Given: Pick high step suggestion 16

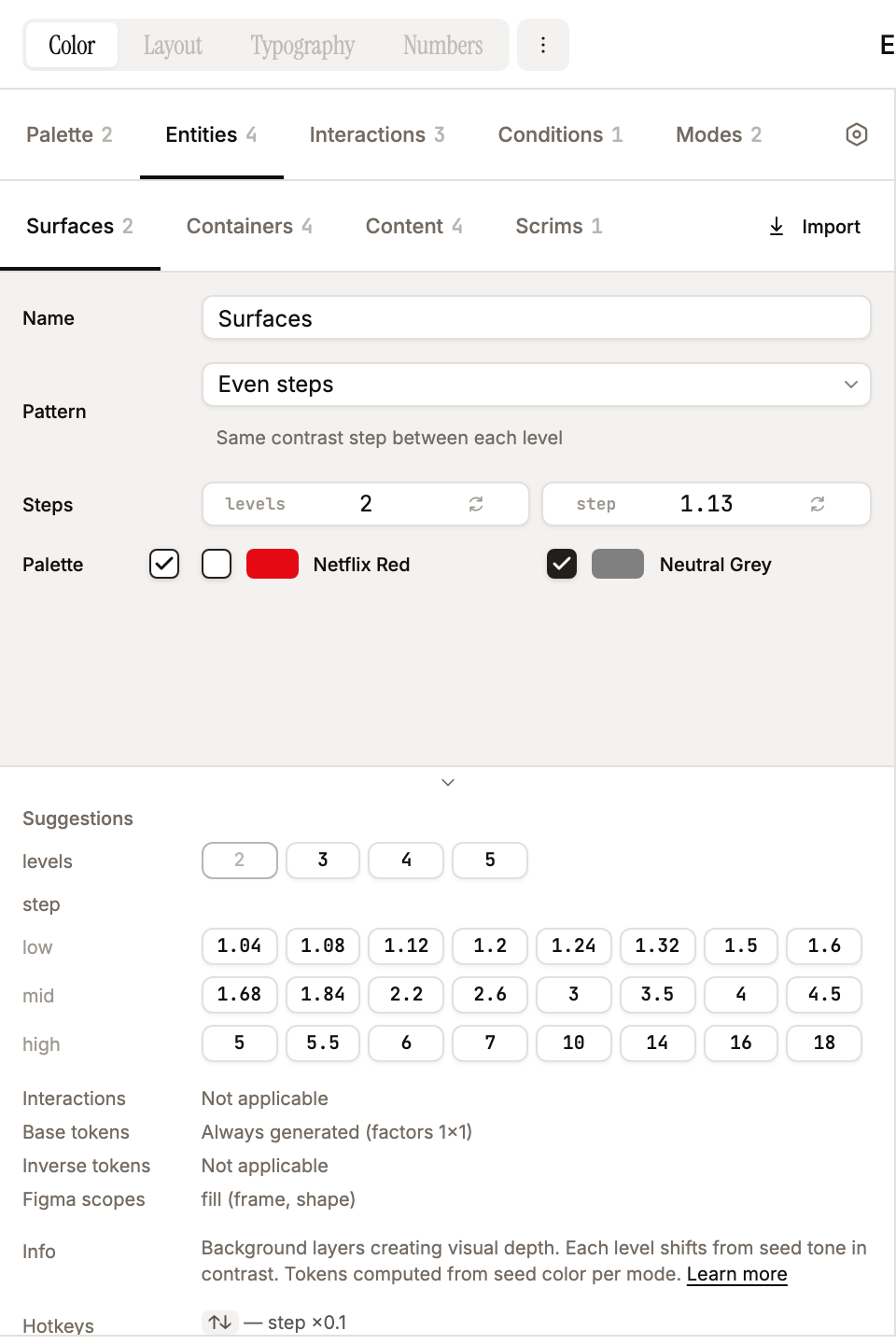Looking at the screenshot, I should 741,1043.
